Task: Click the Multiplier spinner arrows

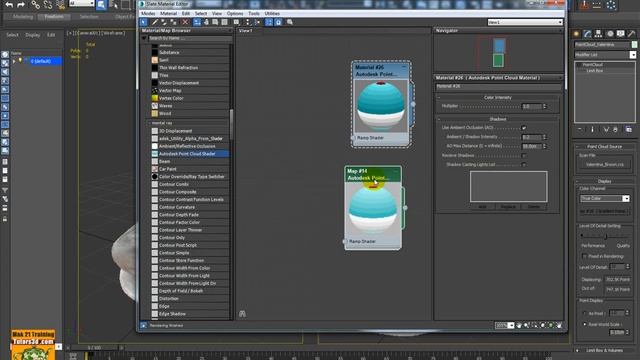Action: pyautogui.click(x=544, y=106)
